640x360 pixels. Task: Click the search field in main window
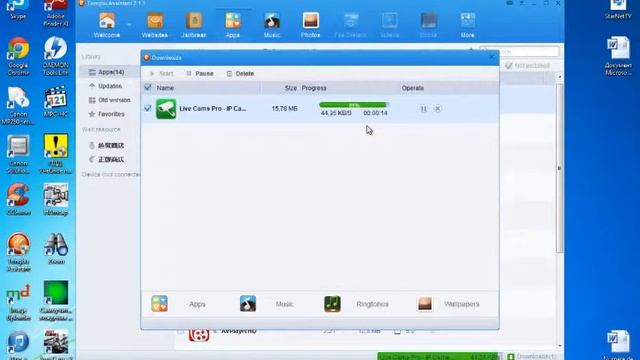click(519, 51)
